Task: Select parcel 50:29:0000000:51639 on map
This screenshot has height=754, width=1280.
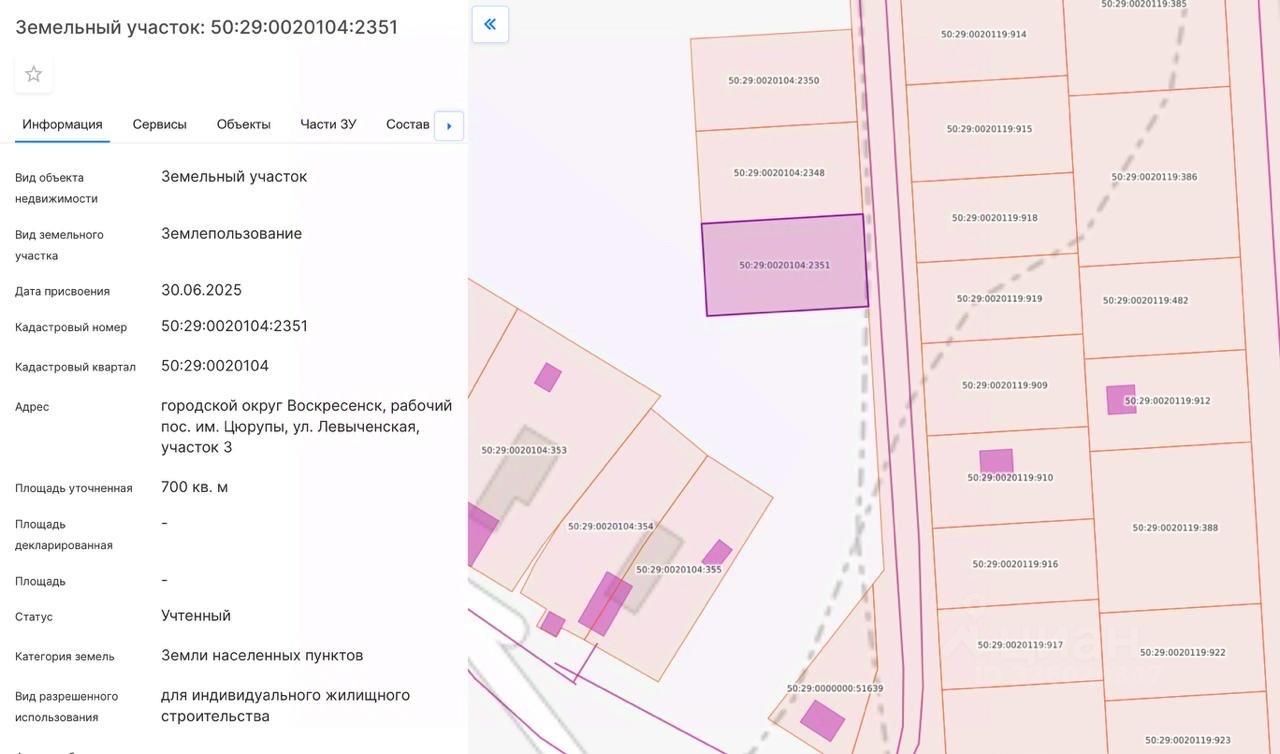Action: click(835, 688)
